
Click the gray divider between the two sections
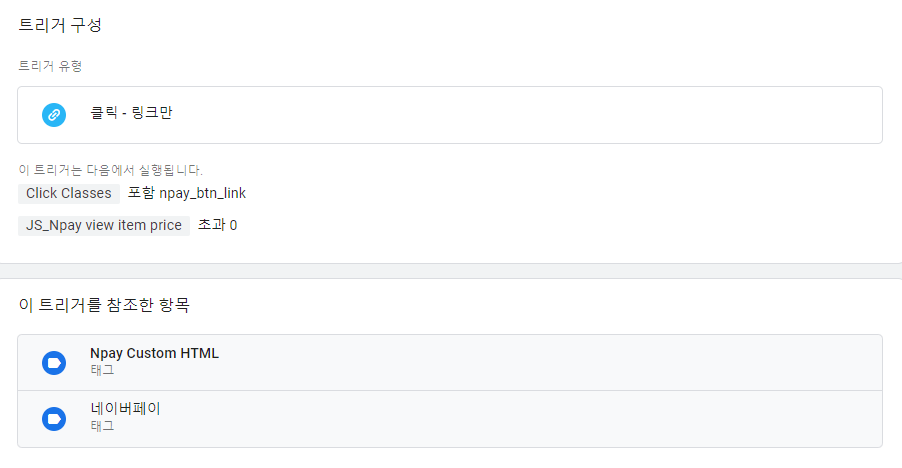coord(451,271)
